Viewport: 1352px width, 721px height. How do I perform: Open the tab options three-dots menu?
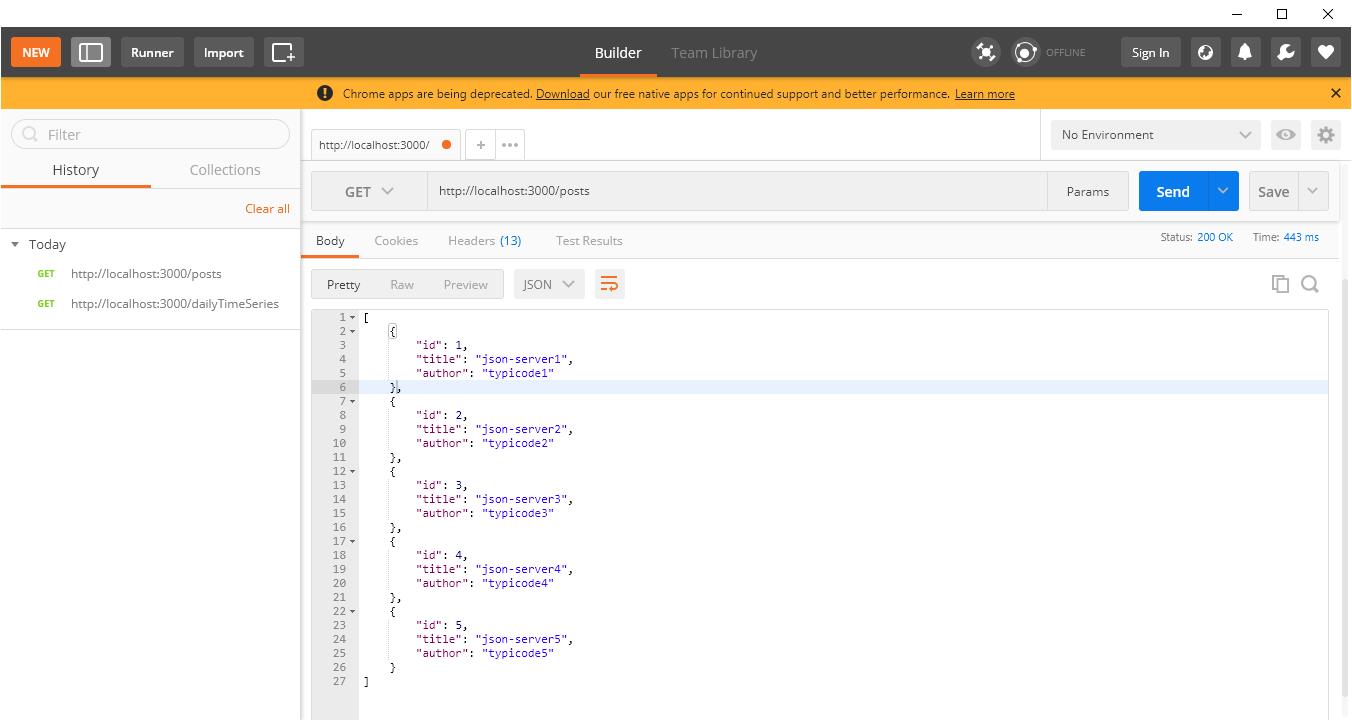point(510,145)
